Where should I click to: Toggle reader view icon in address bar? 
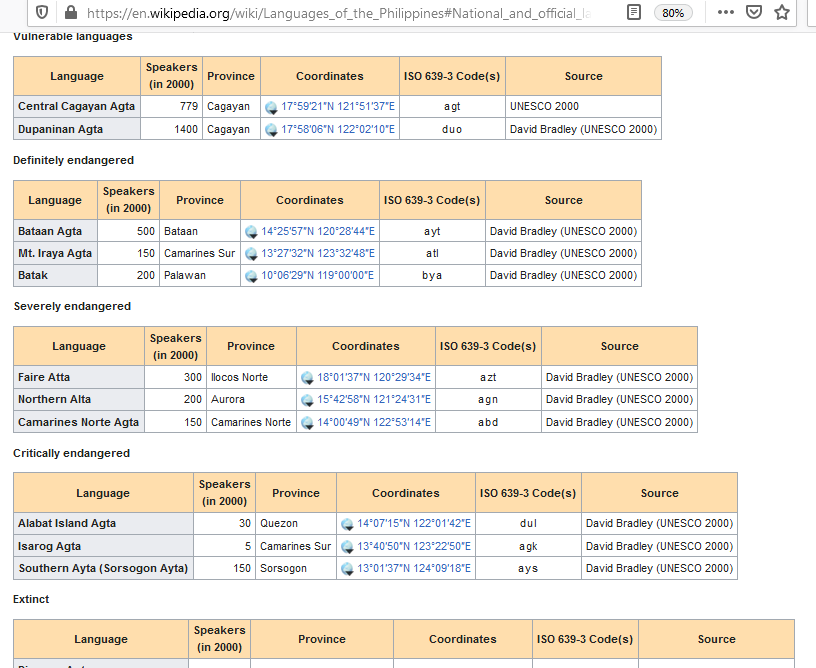point(633,12)
